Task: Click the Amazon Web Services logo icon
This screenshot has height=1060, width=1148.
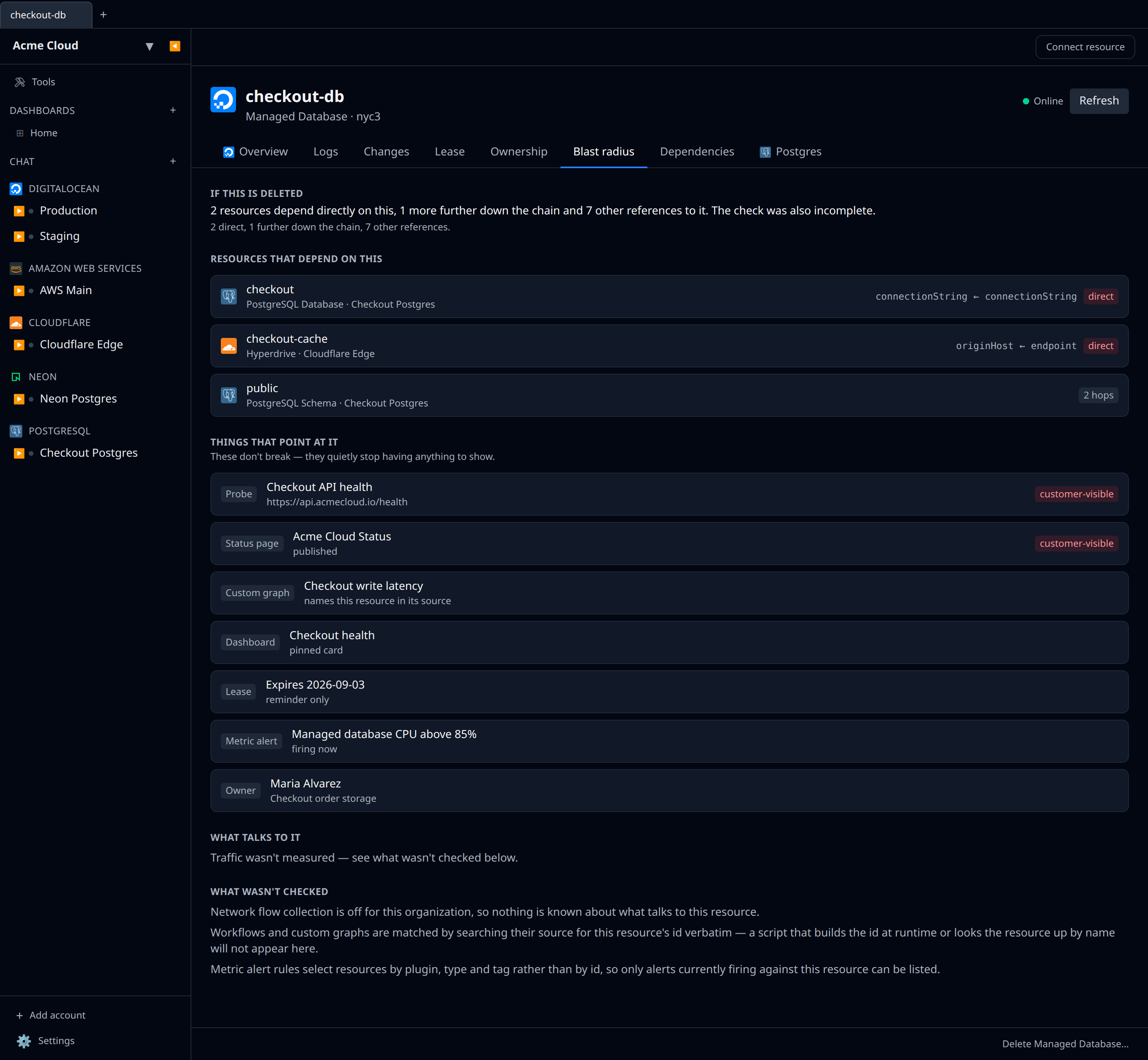Action: coord(16,269)
